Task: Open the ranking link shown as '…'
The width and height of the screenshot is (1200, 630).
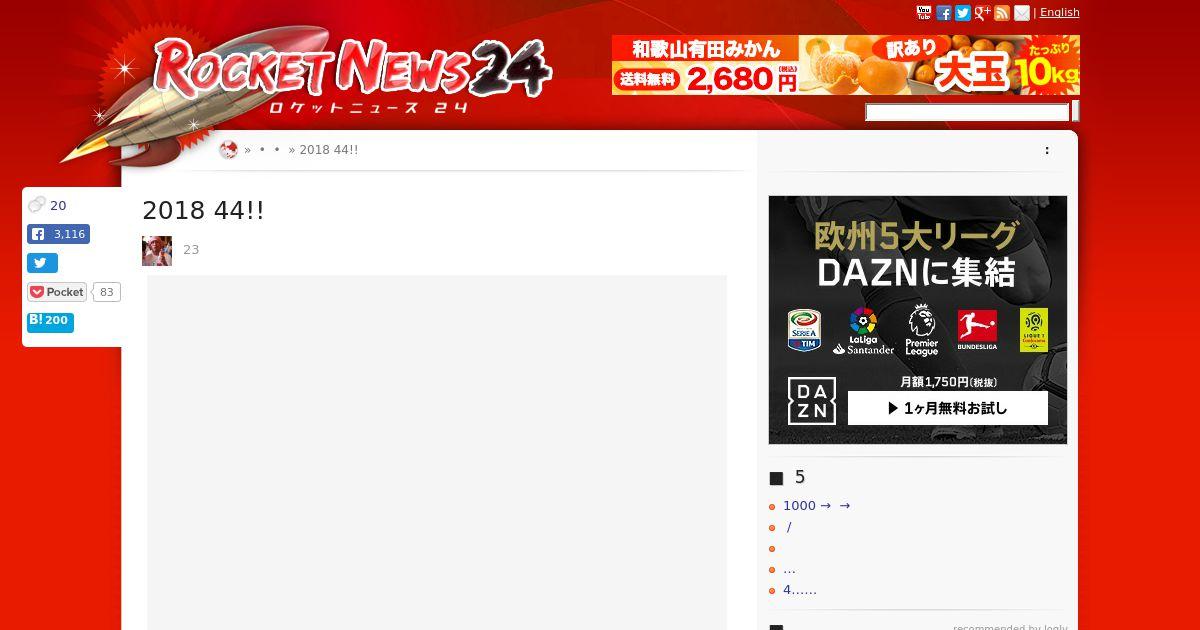Action: tap(789, 569)
